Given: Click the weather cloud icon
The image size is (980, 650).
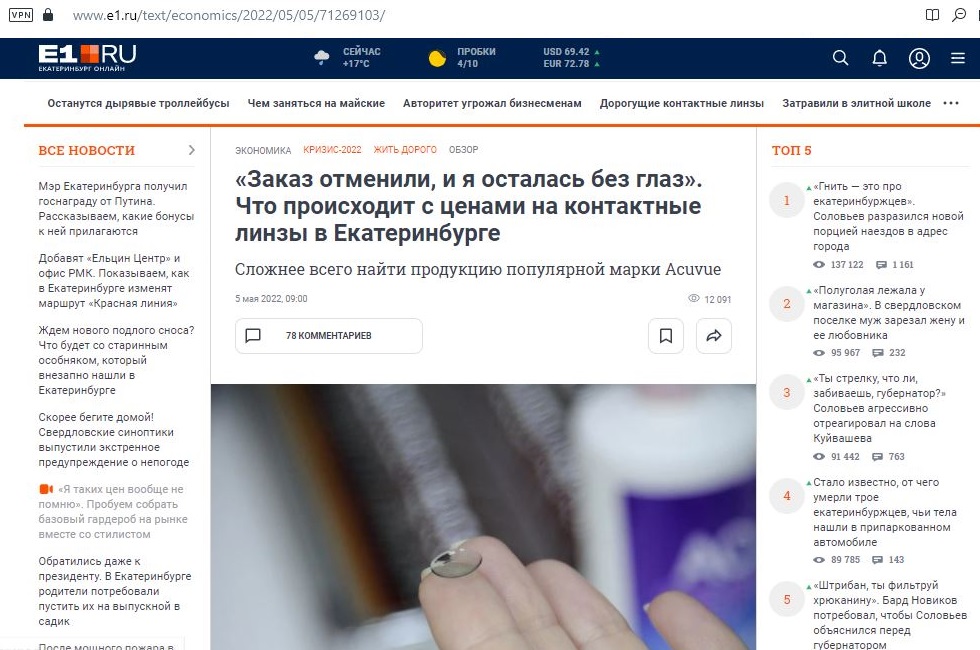Looking at the screenshot, I should pos(322,58).
